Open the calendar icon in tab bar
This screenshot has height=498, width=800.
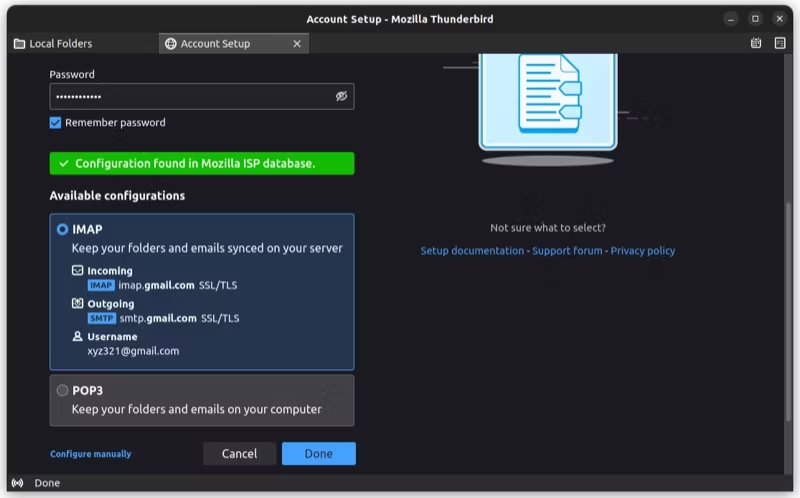click(x=756, y=43)
